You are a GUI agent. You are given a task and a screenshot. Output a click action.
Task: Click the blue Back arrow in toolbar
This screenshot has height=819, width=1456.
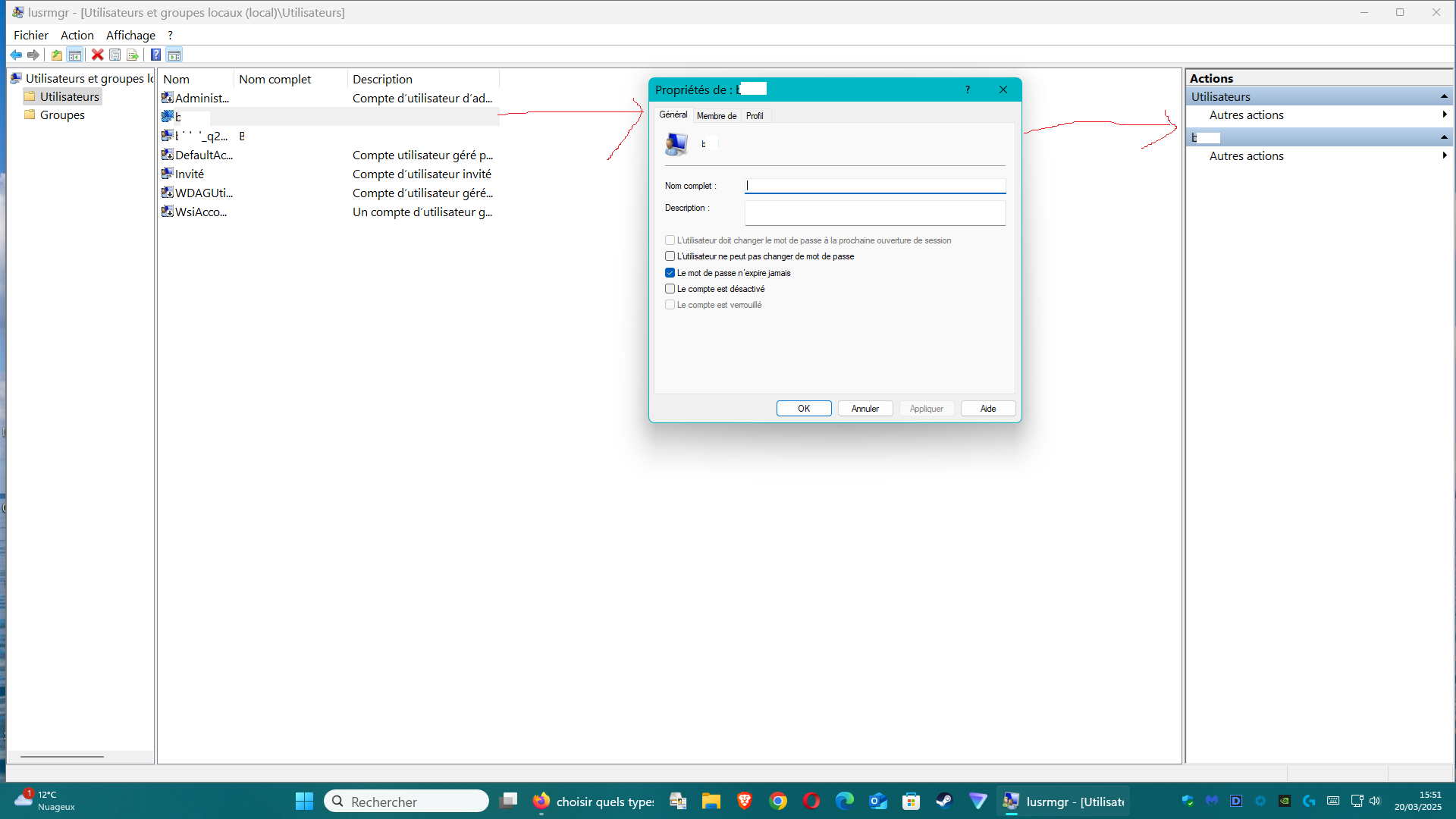tap(15, 55)
